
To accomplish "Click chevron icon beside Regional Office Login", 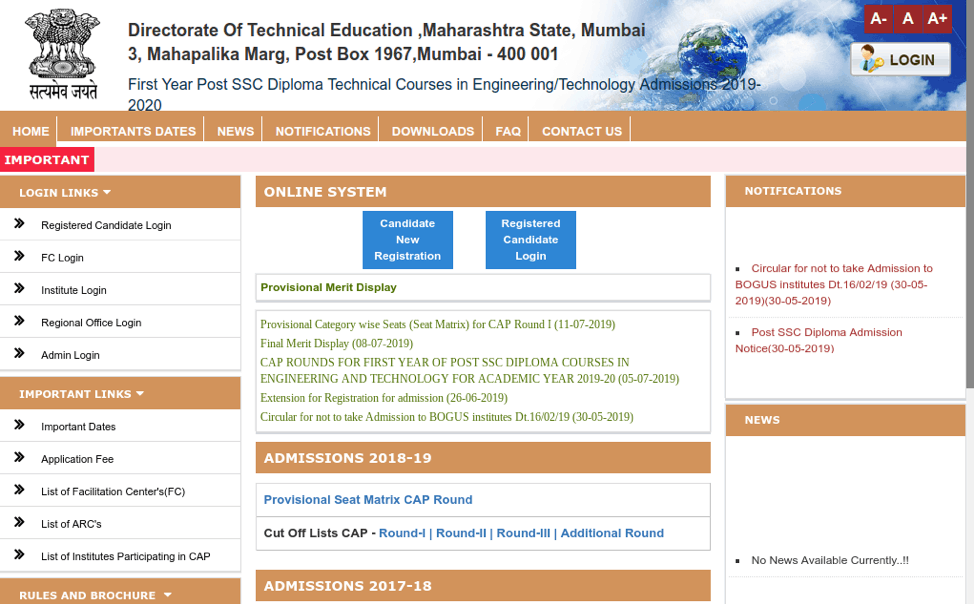I will coord(19,321).
